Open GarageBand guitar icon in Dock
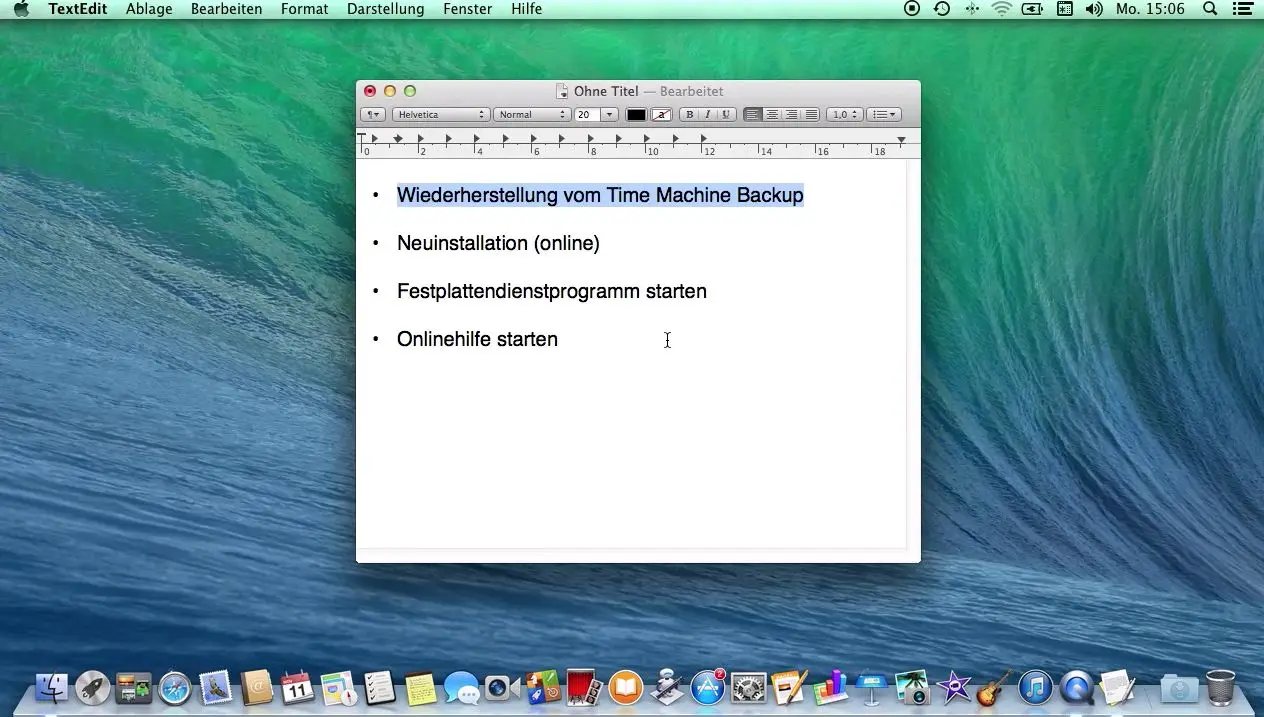The height and width of the screenshot is (717, 1264). 994,687
